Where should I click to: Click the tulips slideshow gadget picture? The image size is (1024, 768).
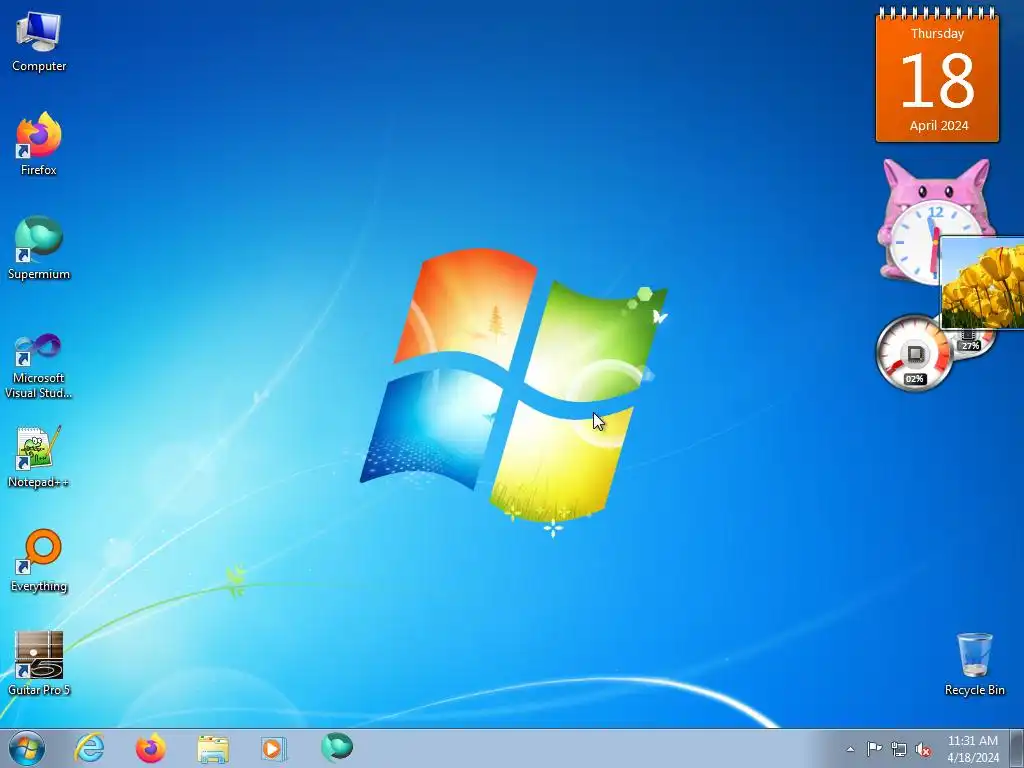(982, 283)
